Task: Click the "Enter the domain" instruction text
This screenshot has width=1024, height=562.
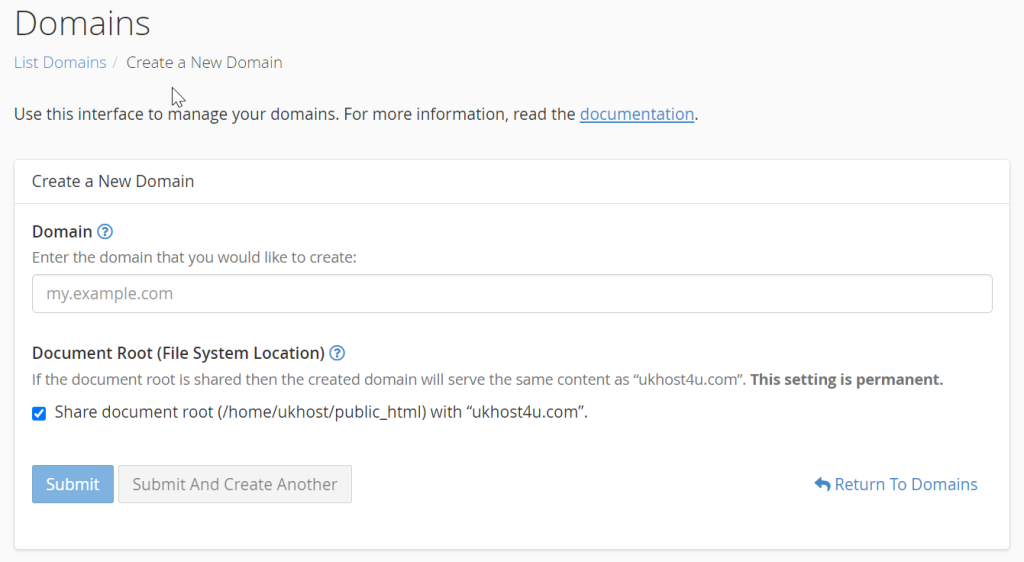Action: [194, 257]
